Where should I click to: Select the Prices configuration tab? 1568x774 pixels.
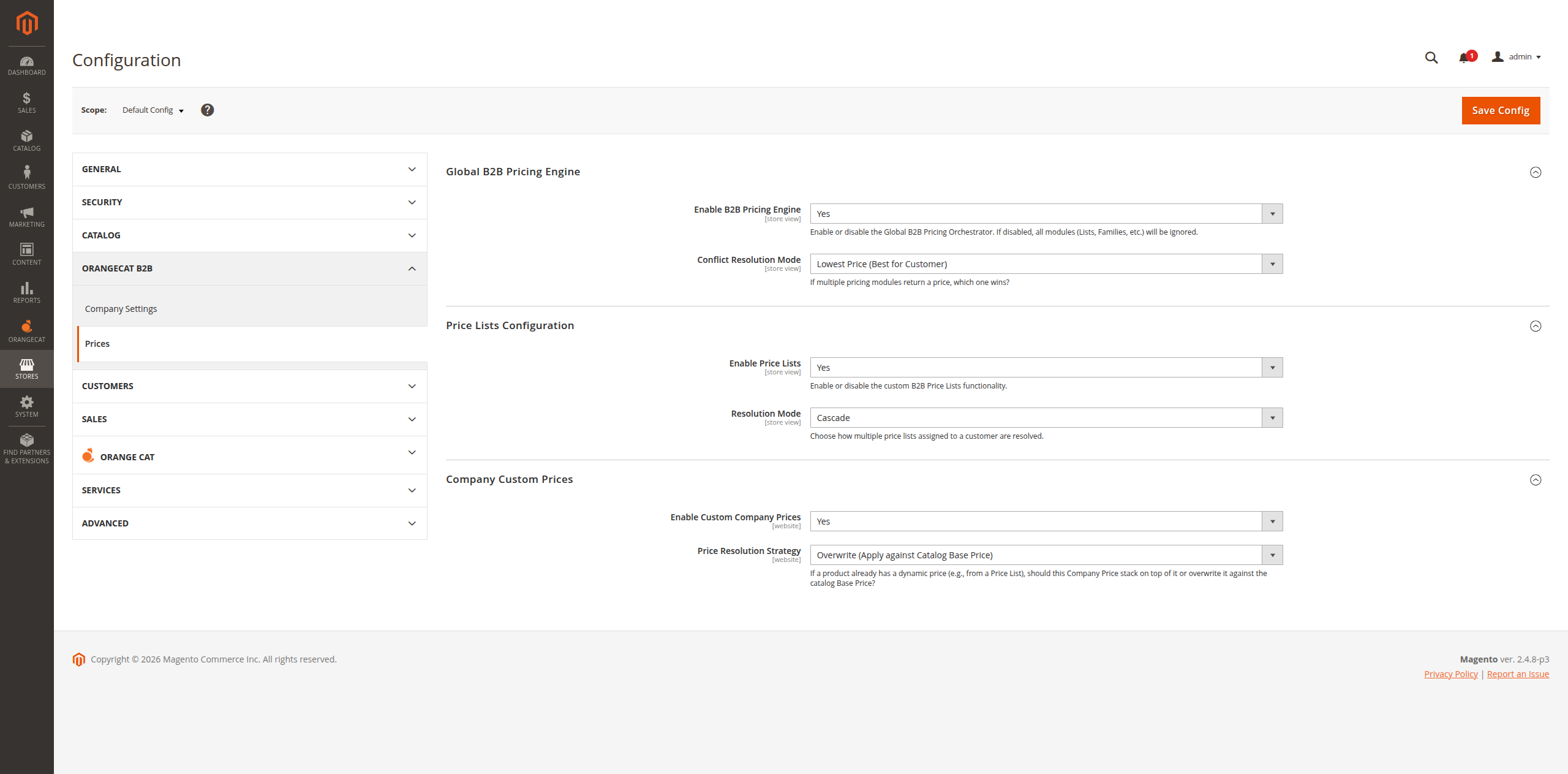97,344
